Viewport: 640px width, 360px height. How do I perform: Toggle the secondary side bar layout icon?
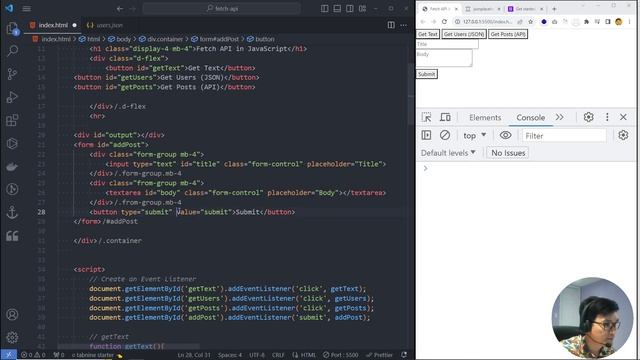(x=350, y=8)
